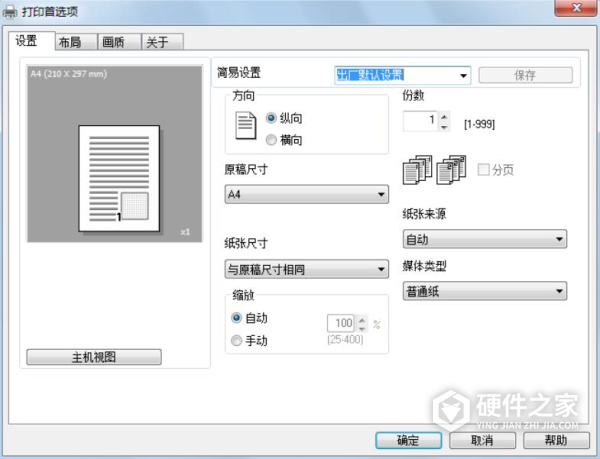Image resolution: width=600 pixels, height=459 pixels.
Task: Open the 纸张尺寸 dropdown
Action: pos(307,269)
